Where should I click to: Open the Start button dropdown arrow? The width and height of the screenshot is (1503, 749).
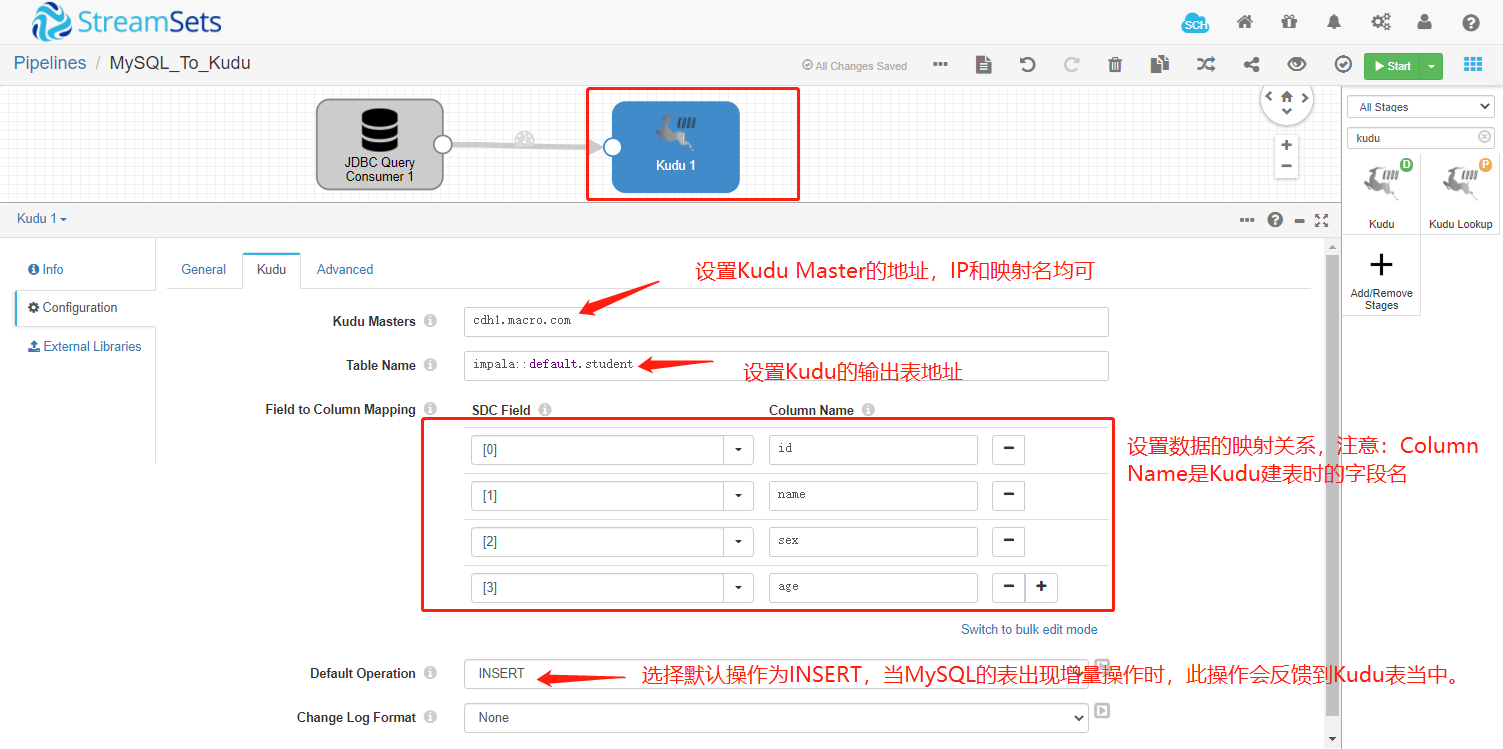point(1432,66)
